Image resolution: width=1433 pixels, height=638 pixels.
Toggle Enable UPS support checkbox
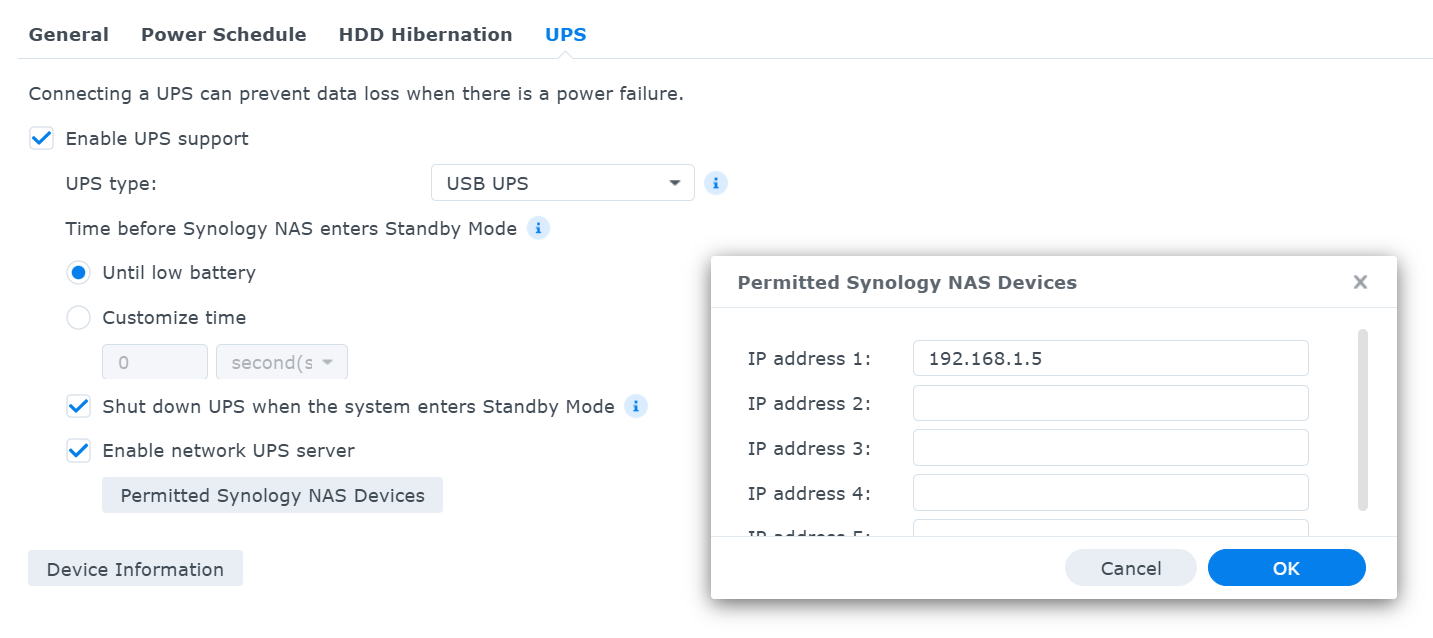[x=42, y=138]
